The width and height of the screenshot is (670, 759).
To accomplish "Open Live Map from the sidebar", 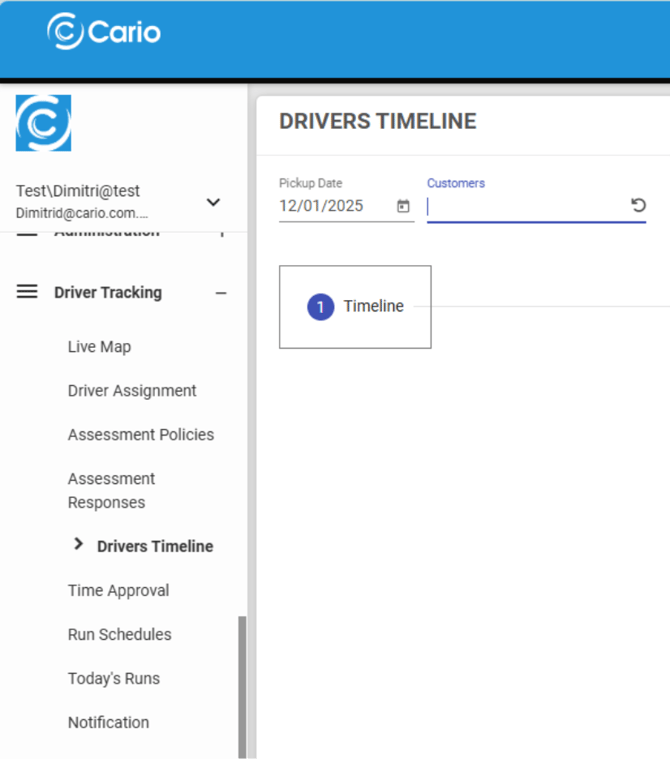I will pos(99,347).
